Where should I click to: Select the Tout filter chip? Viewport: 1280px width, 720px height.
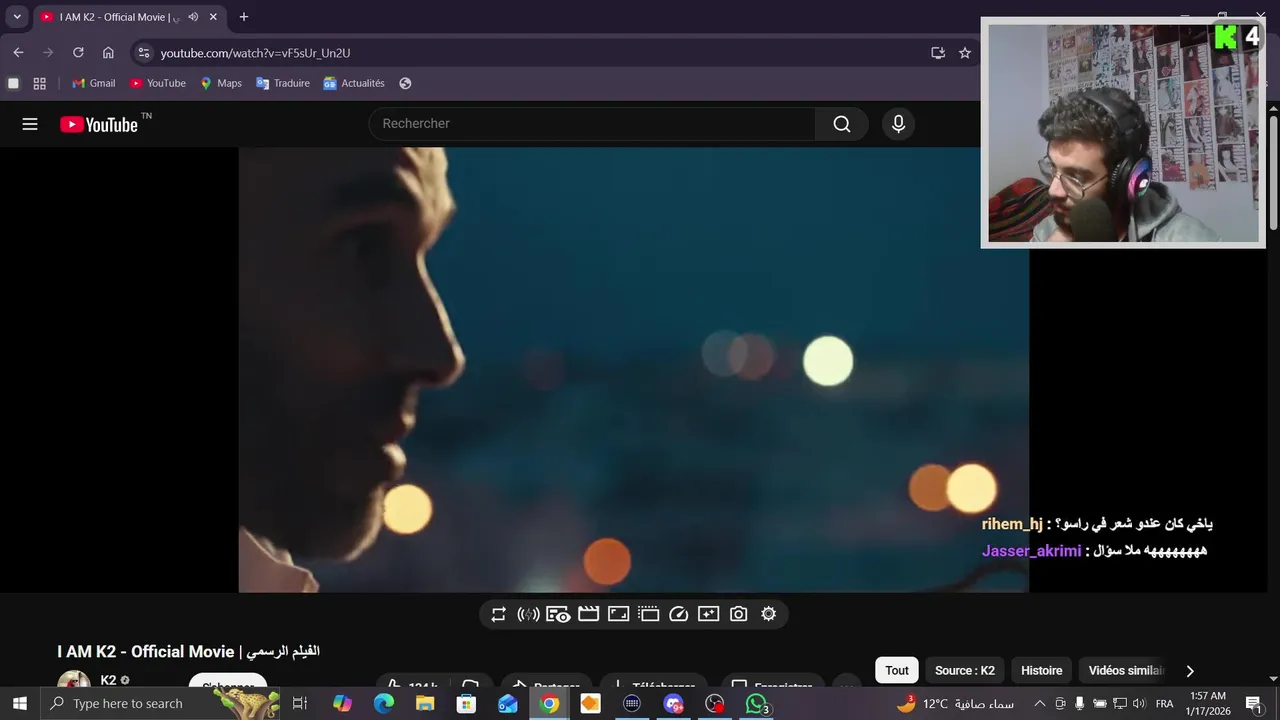[x=897, y=671]
